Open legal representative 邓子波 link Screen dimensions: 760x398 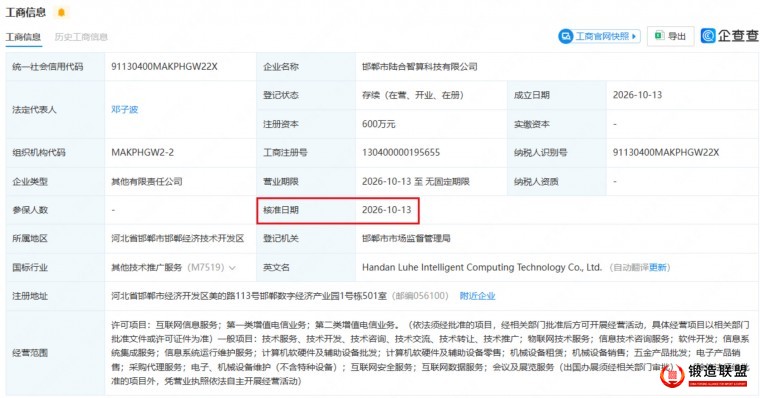[x=125, y=110]
